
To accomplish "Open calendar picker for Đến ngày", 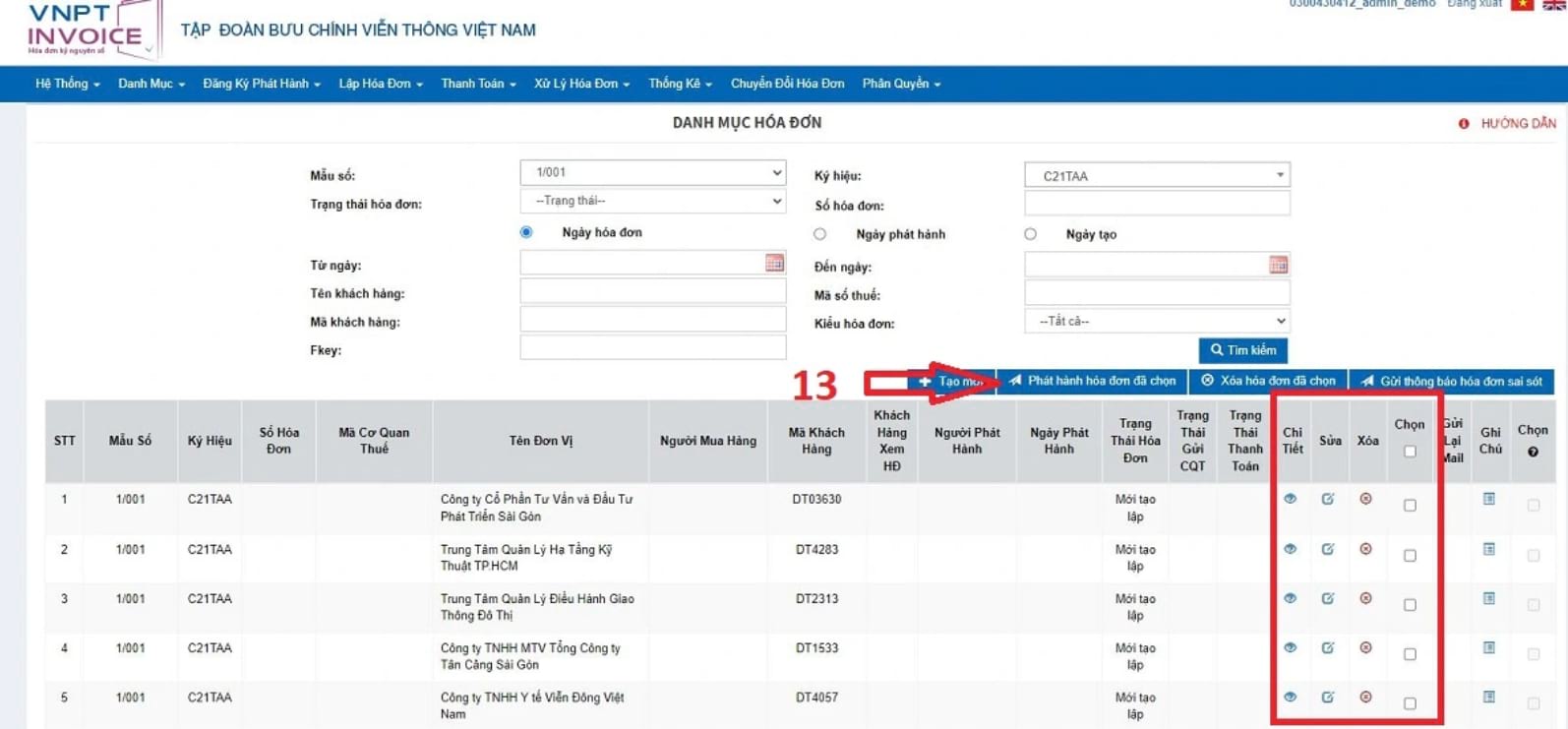I will [x=1278, y=265].
